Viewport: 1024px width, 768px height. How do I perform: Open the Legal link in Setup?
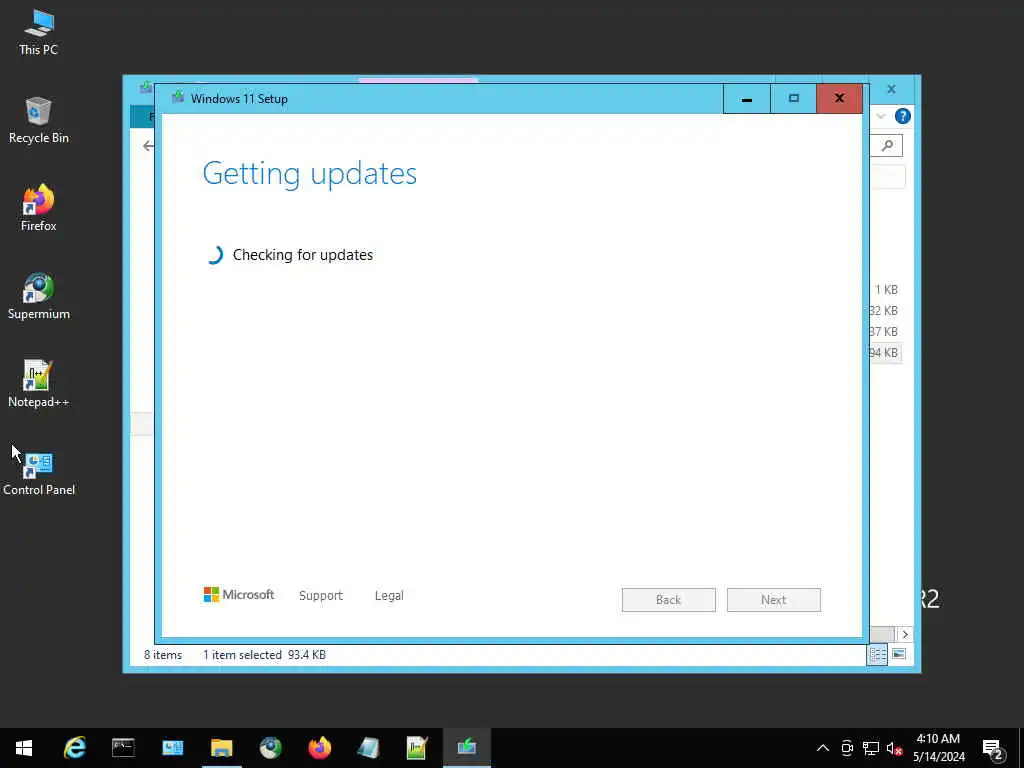389,596
